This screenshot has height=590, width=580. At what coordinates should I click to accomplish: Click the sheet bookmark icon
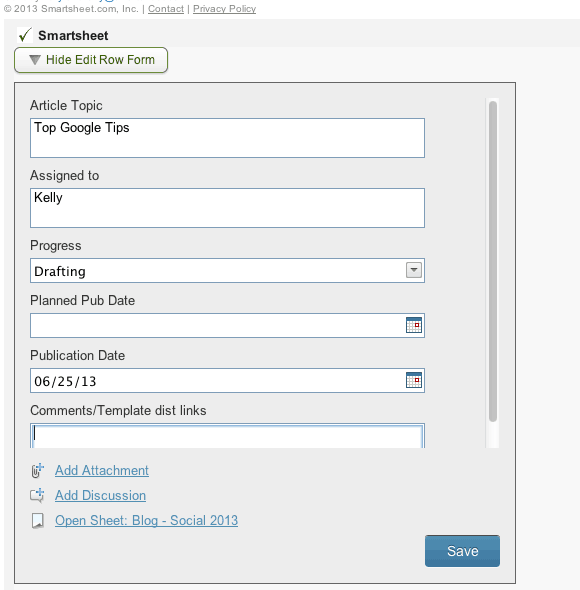38,521
